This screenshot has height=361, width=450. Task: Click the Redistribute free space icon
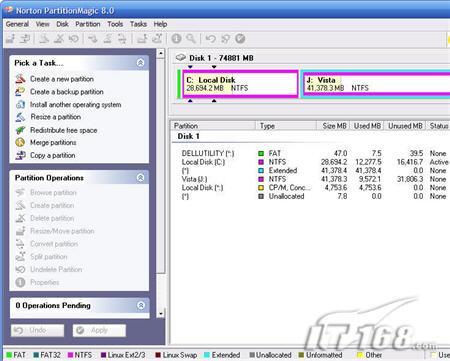tap(20, 130)
